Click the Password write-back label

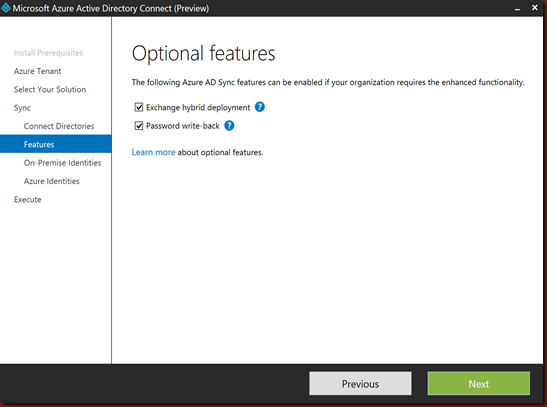tap(183, 126)
